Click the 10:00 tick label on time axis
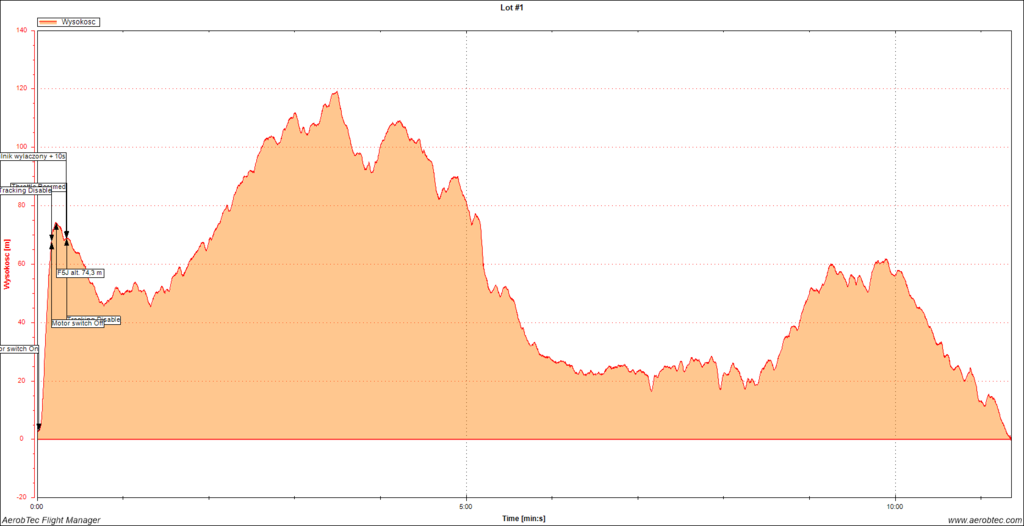 (x=894, y=505)
